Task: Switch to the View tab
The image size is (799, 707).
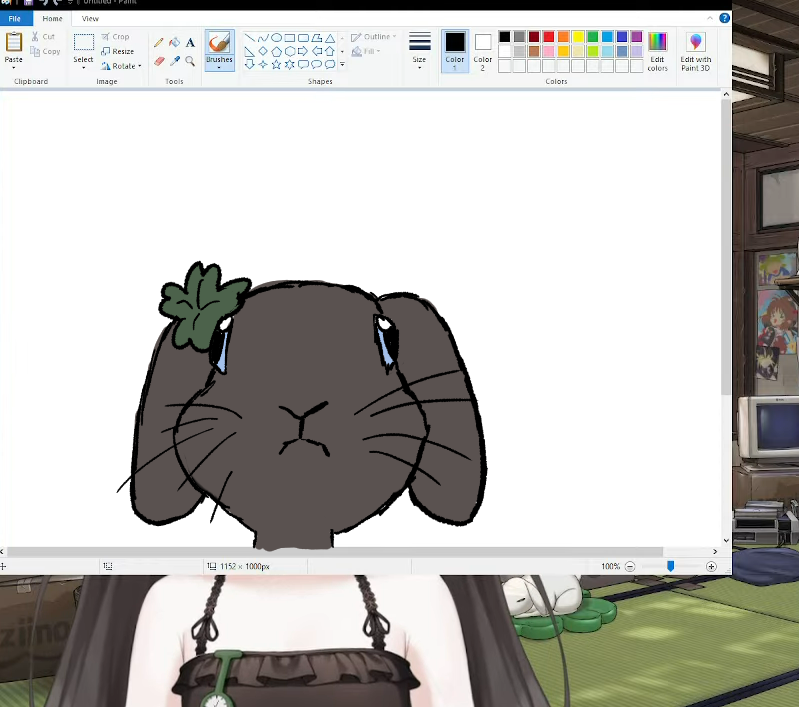Action: click(x=90, y=18)
